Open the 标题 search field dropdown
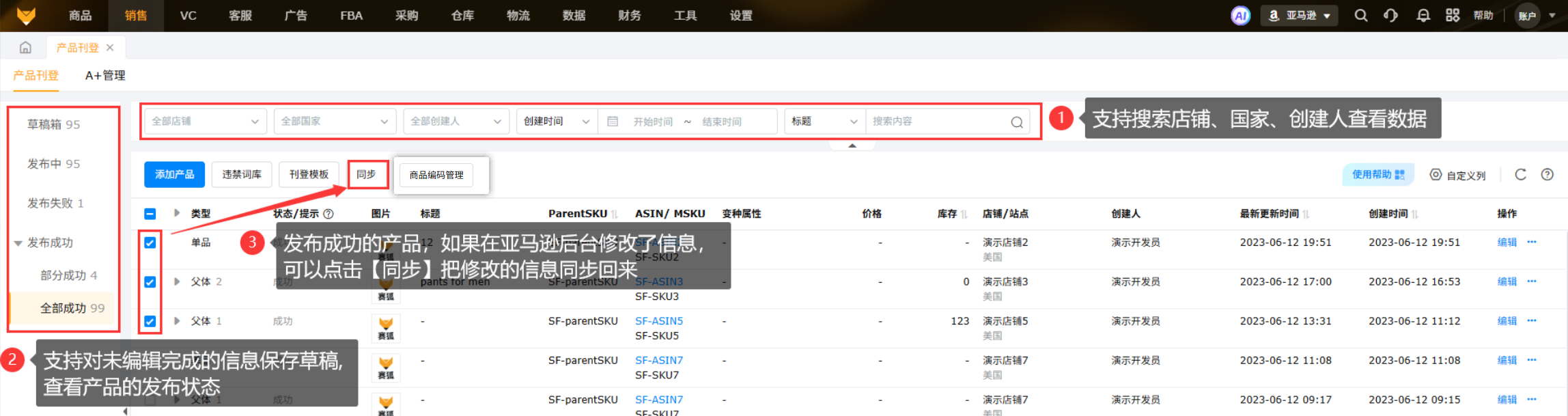The width and height of the screenshot is (1568, 416). 824,121
